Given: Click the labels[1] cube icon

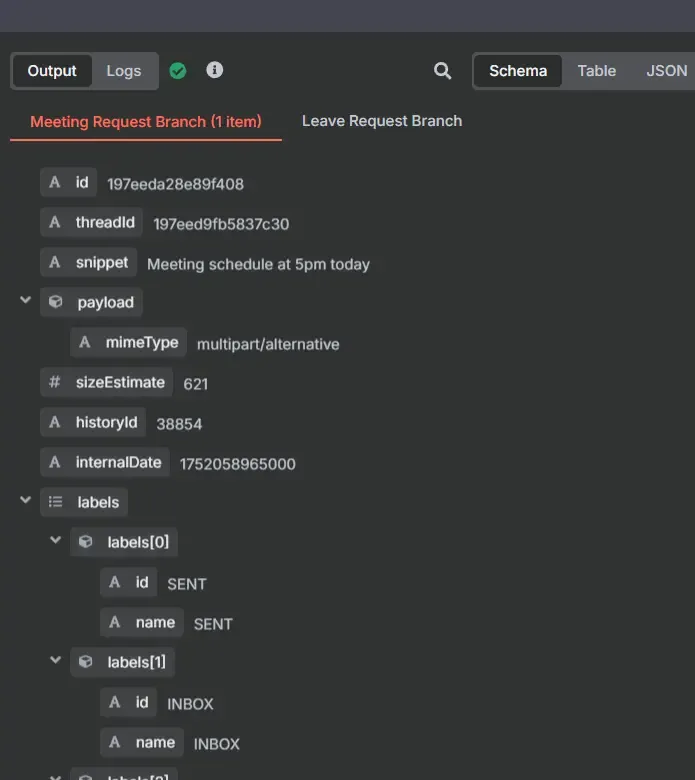Looking at the screenshot, I should 86,662.
